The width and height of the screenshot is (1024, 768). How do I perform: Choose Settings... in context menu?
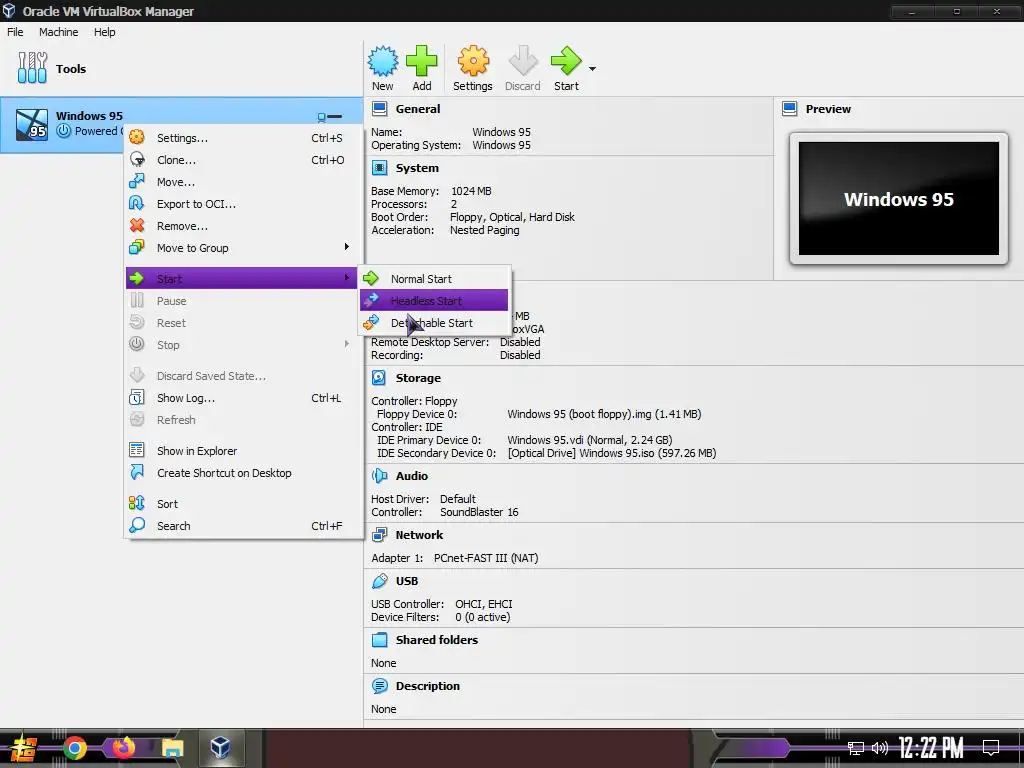pyautogui.click(x=244, y=138)
